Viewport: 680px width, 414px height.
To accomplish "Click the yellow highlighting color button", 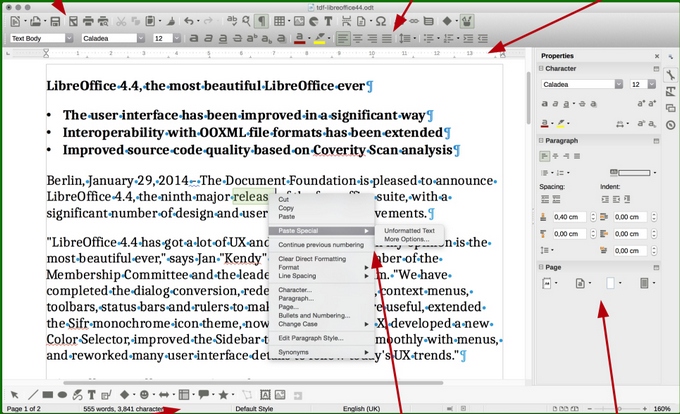I will coord(320,39).
